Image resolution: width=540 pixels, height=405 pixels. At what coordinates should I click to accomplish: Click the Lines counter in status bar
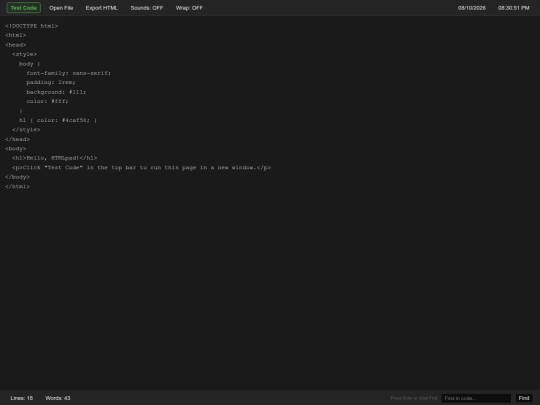pyautogui.click(x=22, y=398)
